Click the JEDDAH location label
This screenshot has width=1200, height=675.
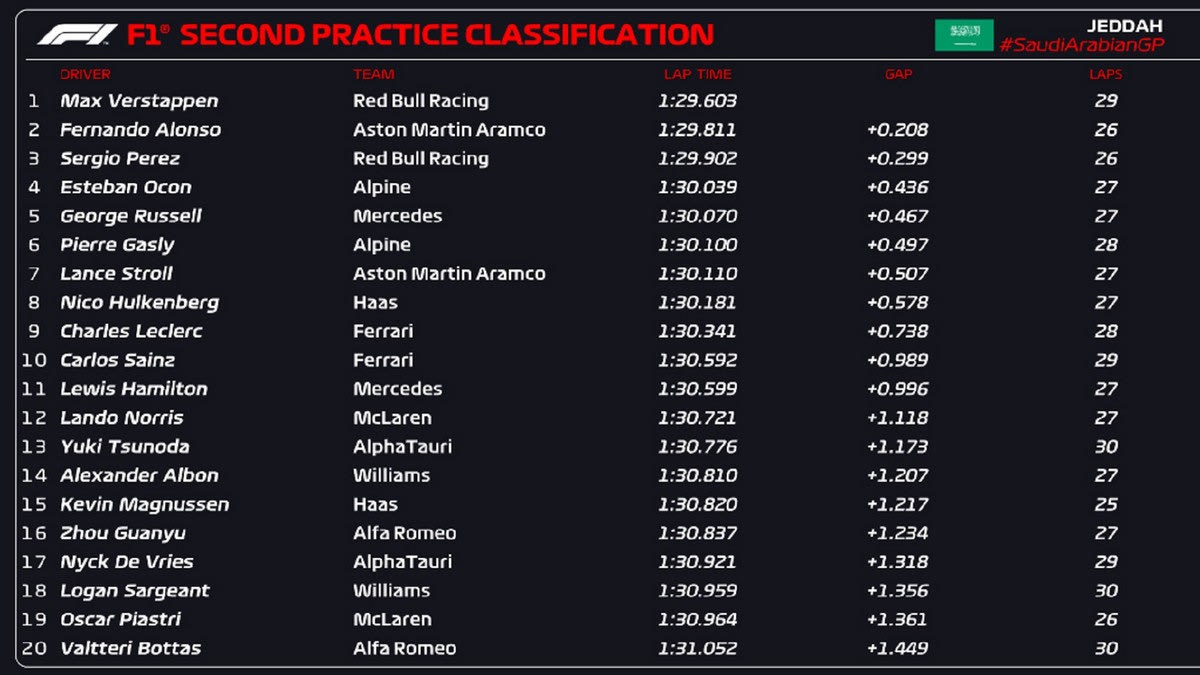click(1124, 26)
